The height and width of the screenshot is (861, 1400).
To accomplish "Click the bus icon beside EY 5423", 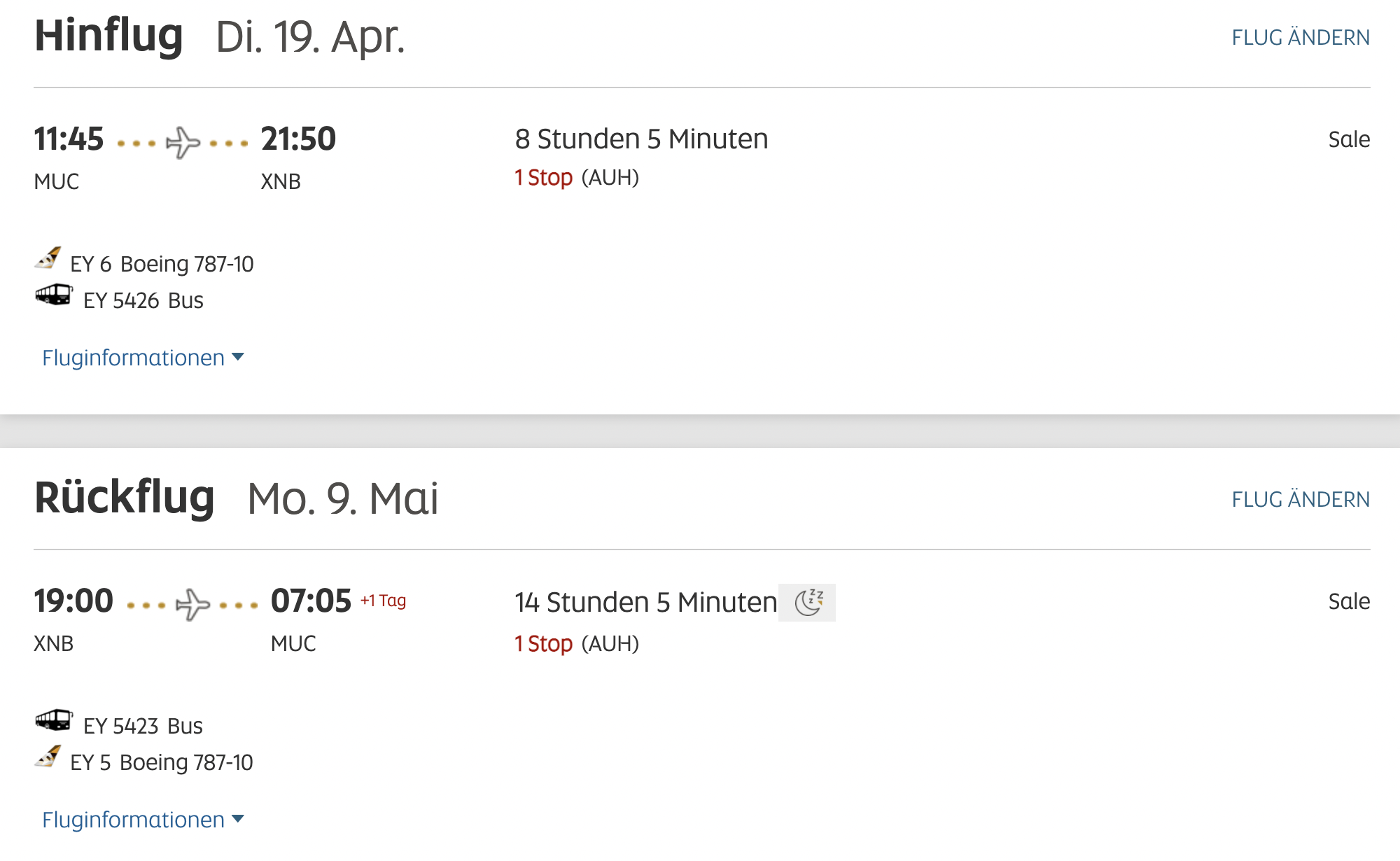I will click(54, 720).
